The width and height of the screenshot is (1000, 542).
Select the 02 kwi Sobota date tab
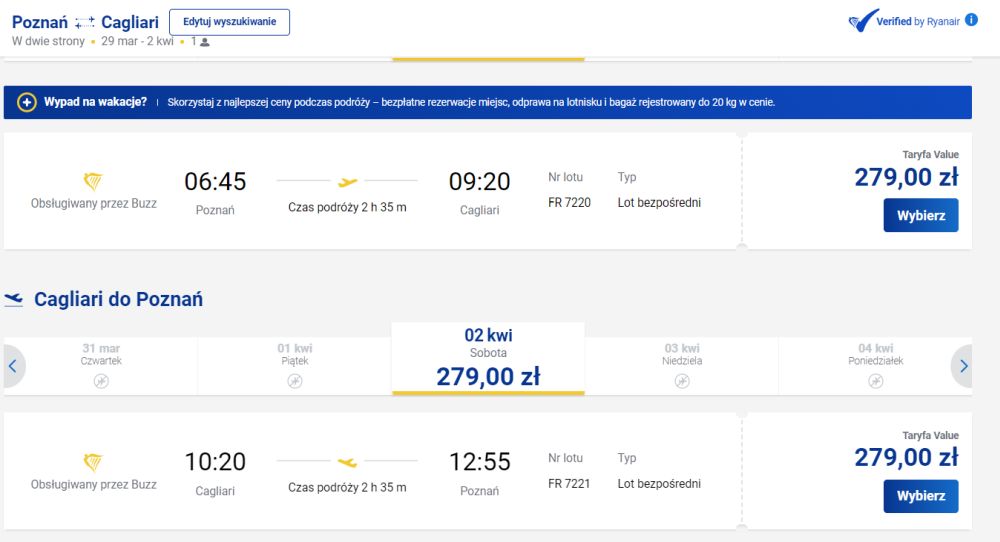point(488,358)
